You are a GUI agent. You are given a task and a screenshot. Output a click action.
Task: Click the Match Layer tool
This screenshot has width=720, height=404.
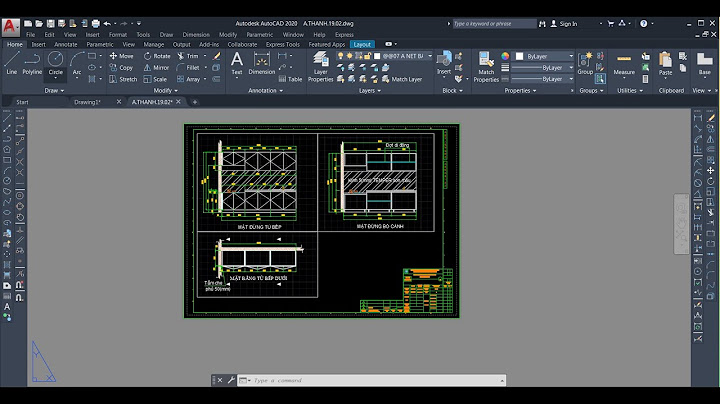[402, 79]
